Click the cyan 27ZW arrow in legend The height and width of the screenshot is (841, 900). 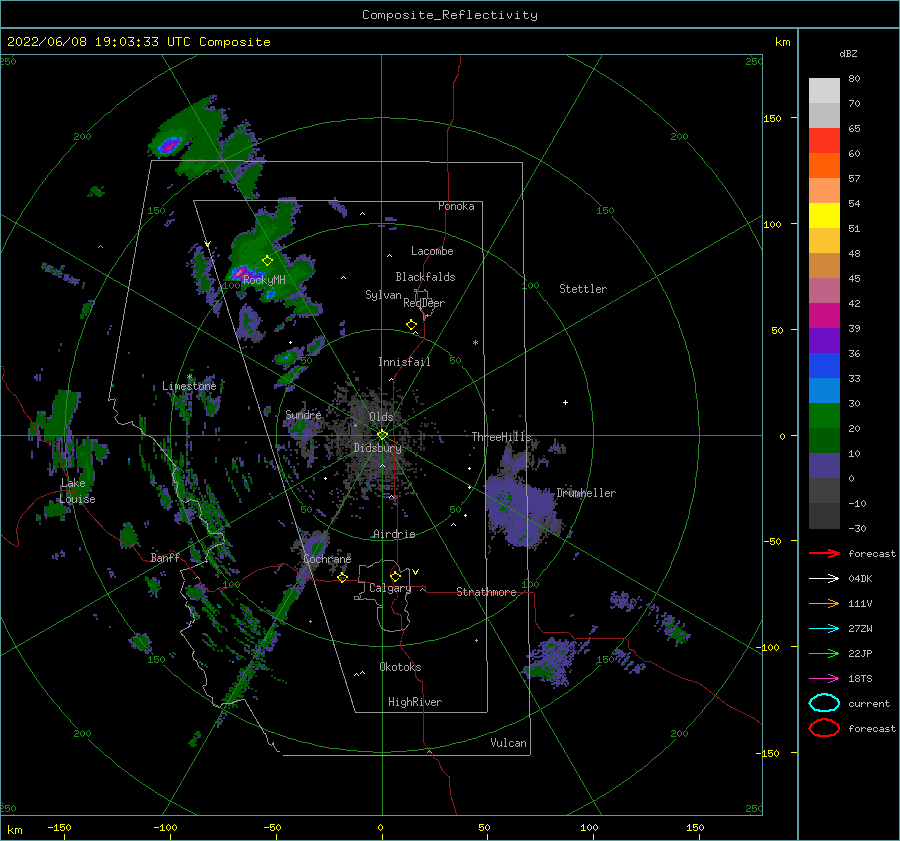pyautogui.click(x=824, y=629)
